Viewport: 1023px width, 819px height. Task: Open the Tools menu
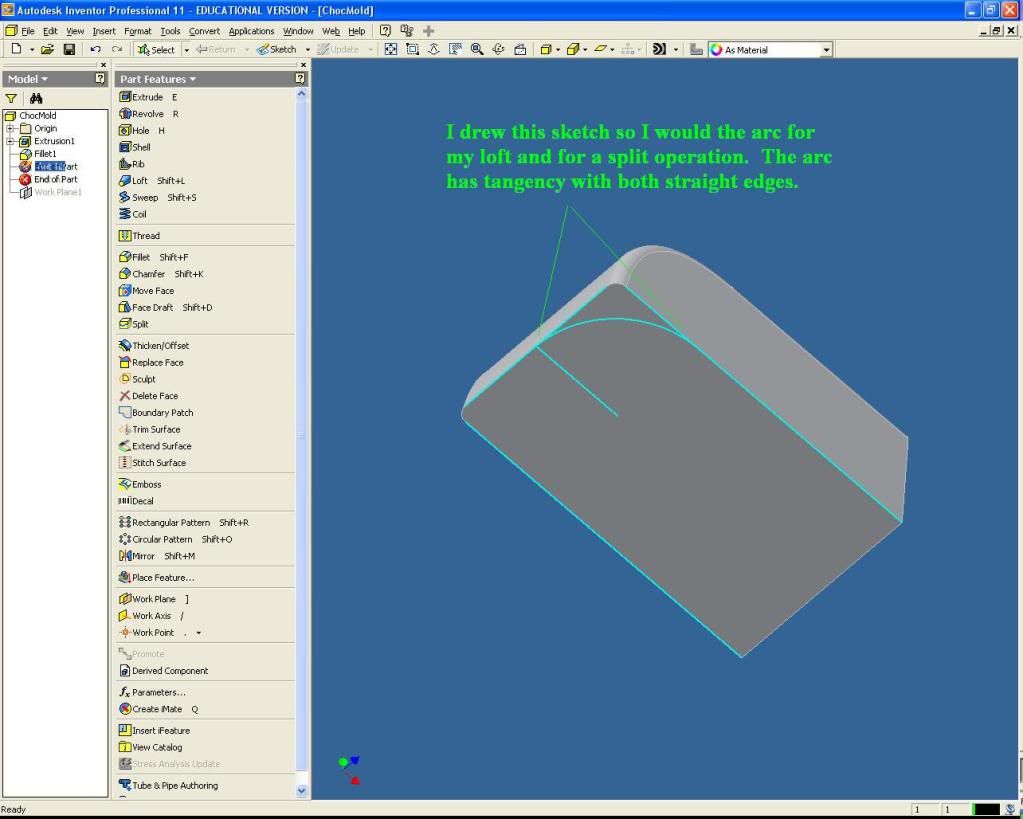click(x=170, y=31)
